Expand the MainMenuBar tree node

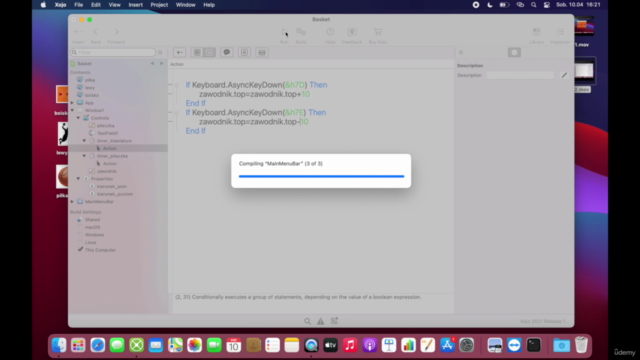click(x=72, y=202)
